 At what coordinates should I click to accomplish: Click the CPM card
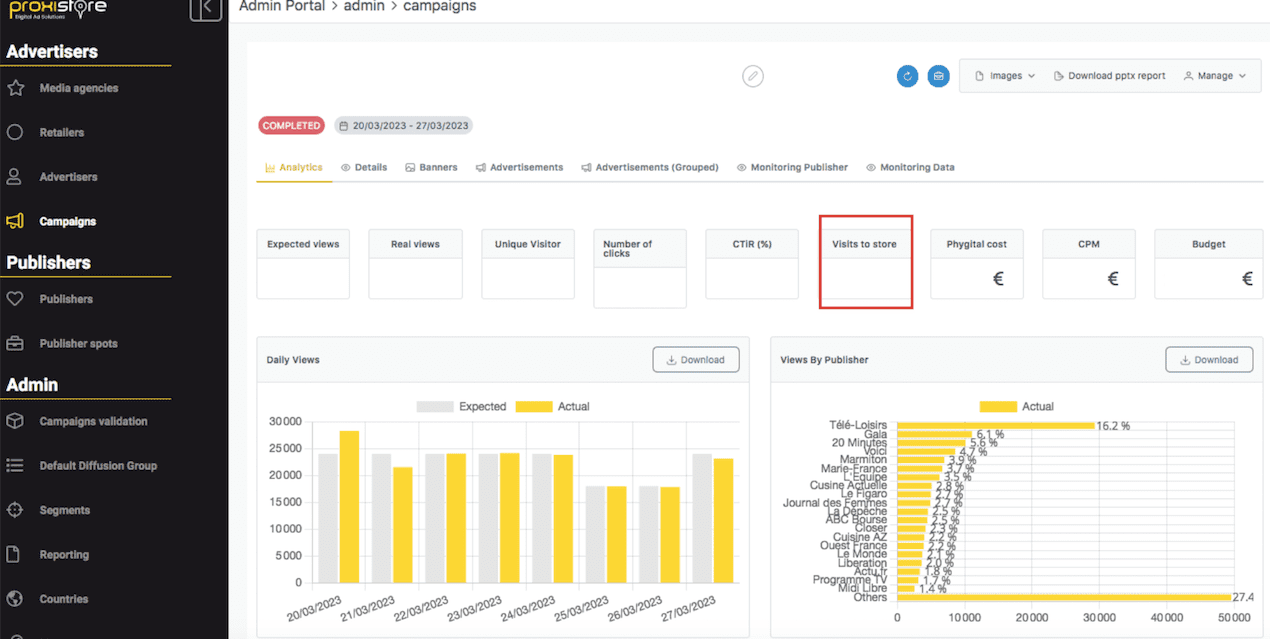coord(1089,264)
